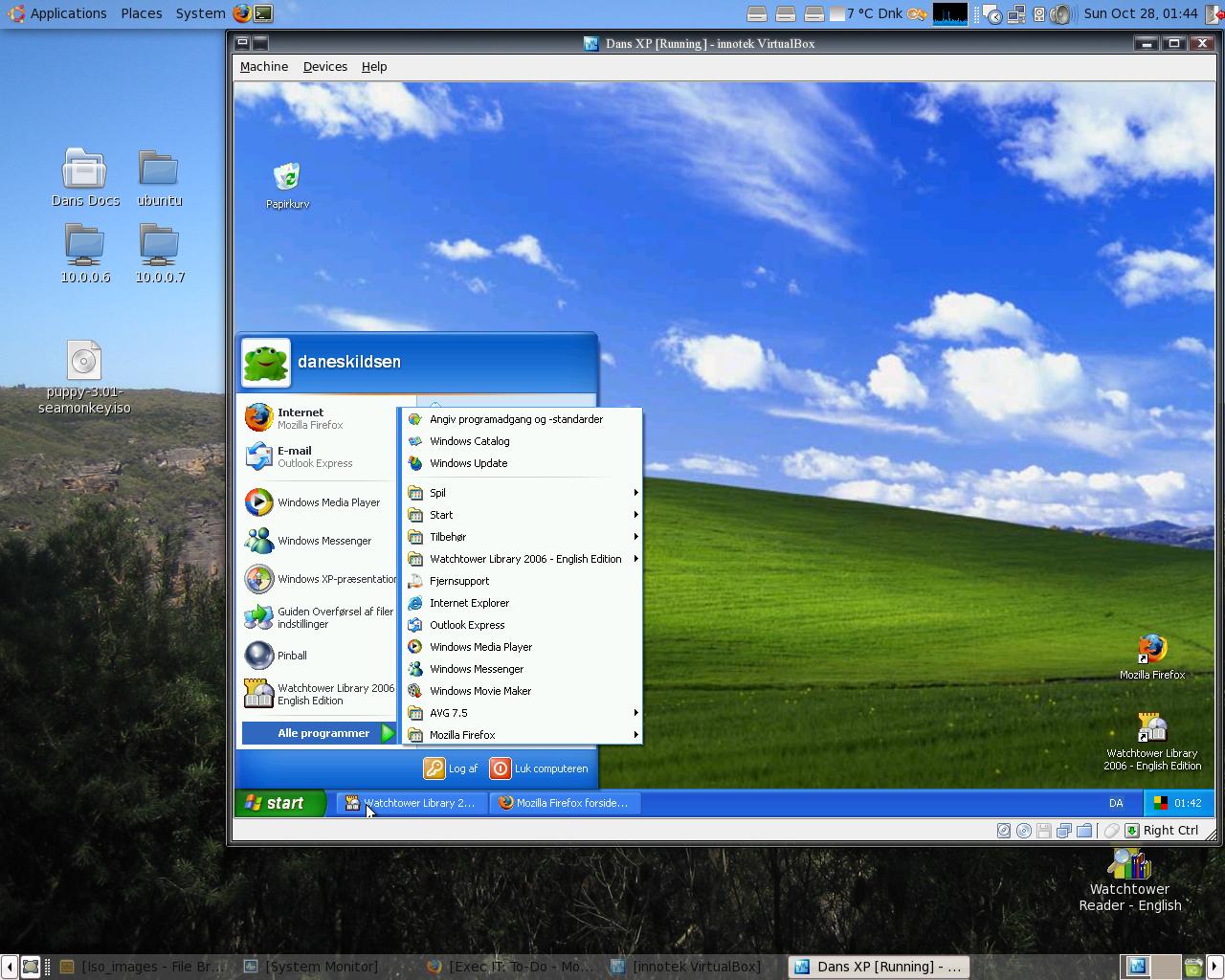The height and width of the screenshot is (980, 1225).
Task: Click Luk computeren button
Action: 540,768
